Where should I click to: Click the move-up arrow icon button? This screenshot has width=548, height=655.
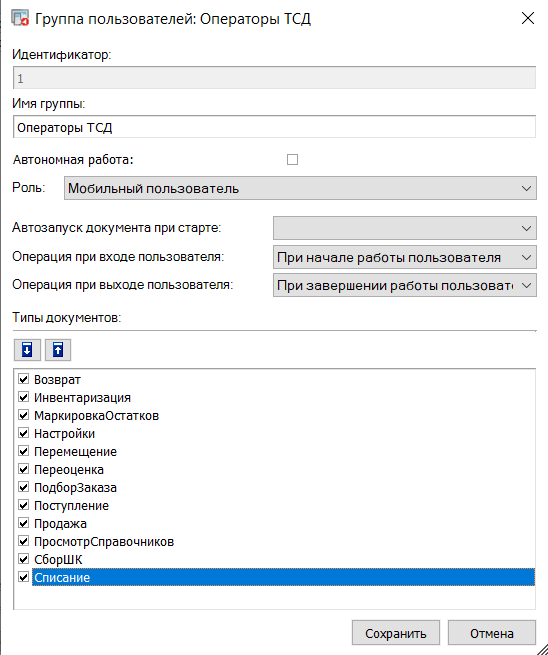[x=58, y=350]
